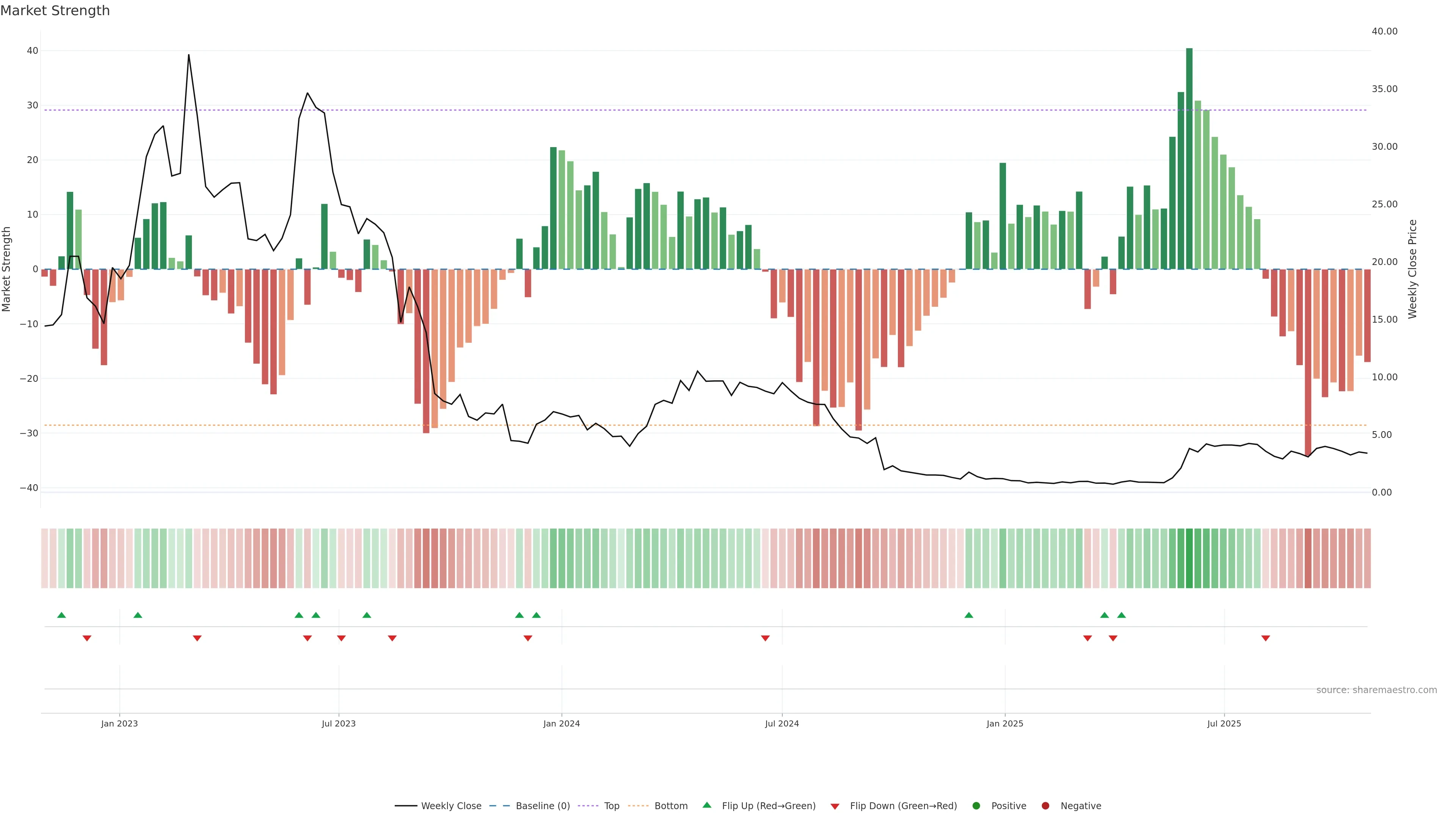Viewport: 1456px width, 819px height.
Task: Click the green Positive legend dot
Action: point(976,806)
